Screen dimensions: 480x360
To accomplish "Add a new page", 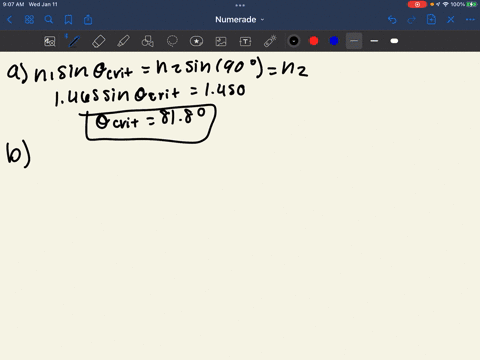I will pyautogui.click(x=431, y=20).
